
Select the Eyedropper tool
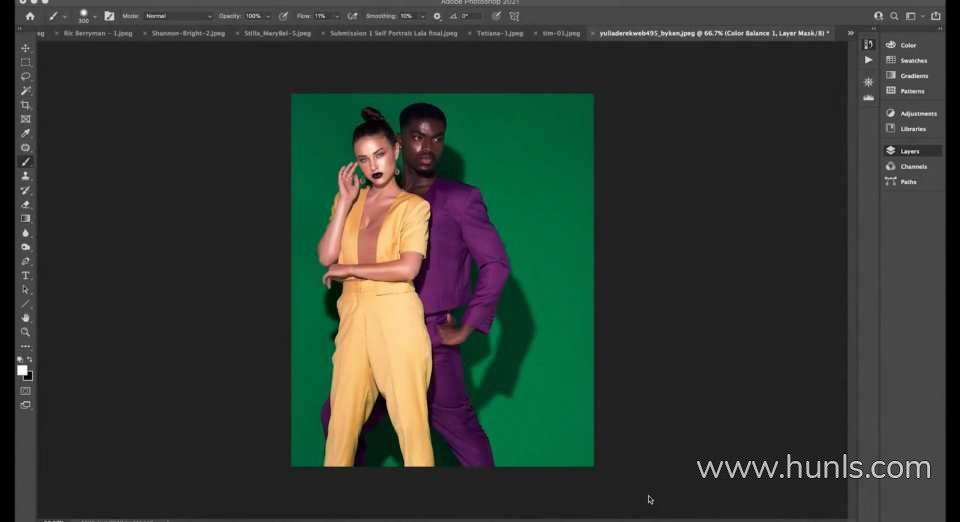point(25,133)
